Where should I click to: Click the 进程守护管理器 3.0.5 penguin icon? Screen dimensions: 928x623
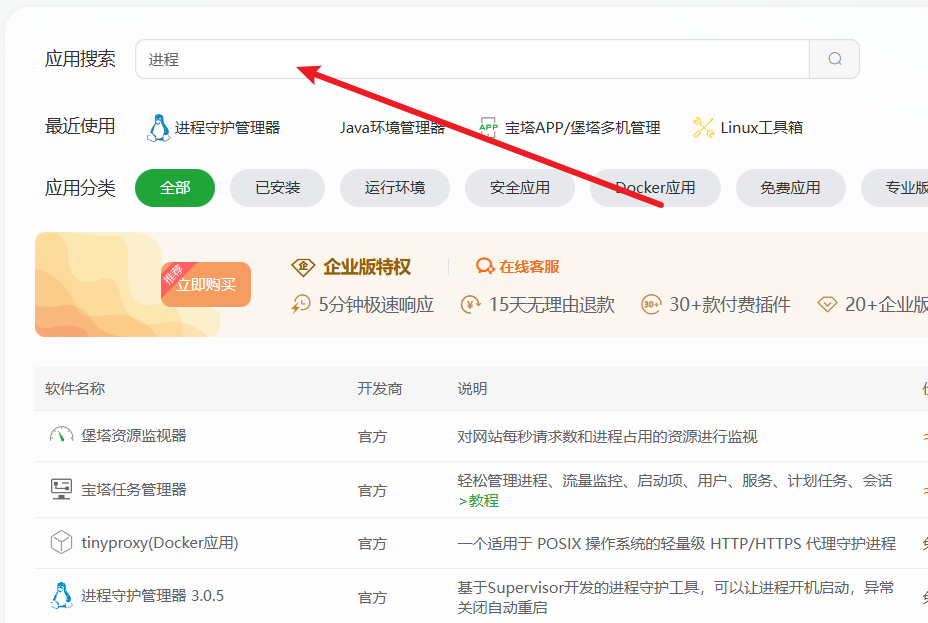[x=61, y=596]
